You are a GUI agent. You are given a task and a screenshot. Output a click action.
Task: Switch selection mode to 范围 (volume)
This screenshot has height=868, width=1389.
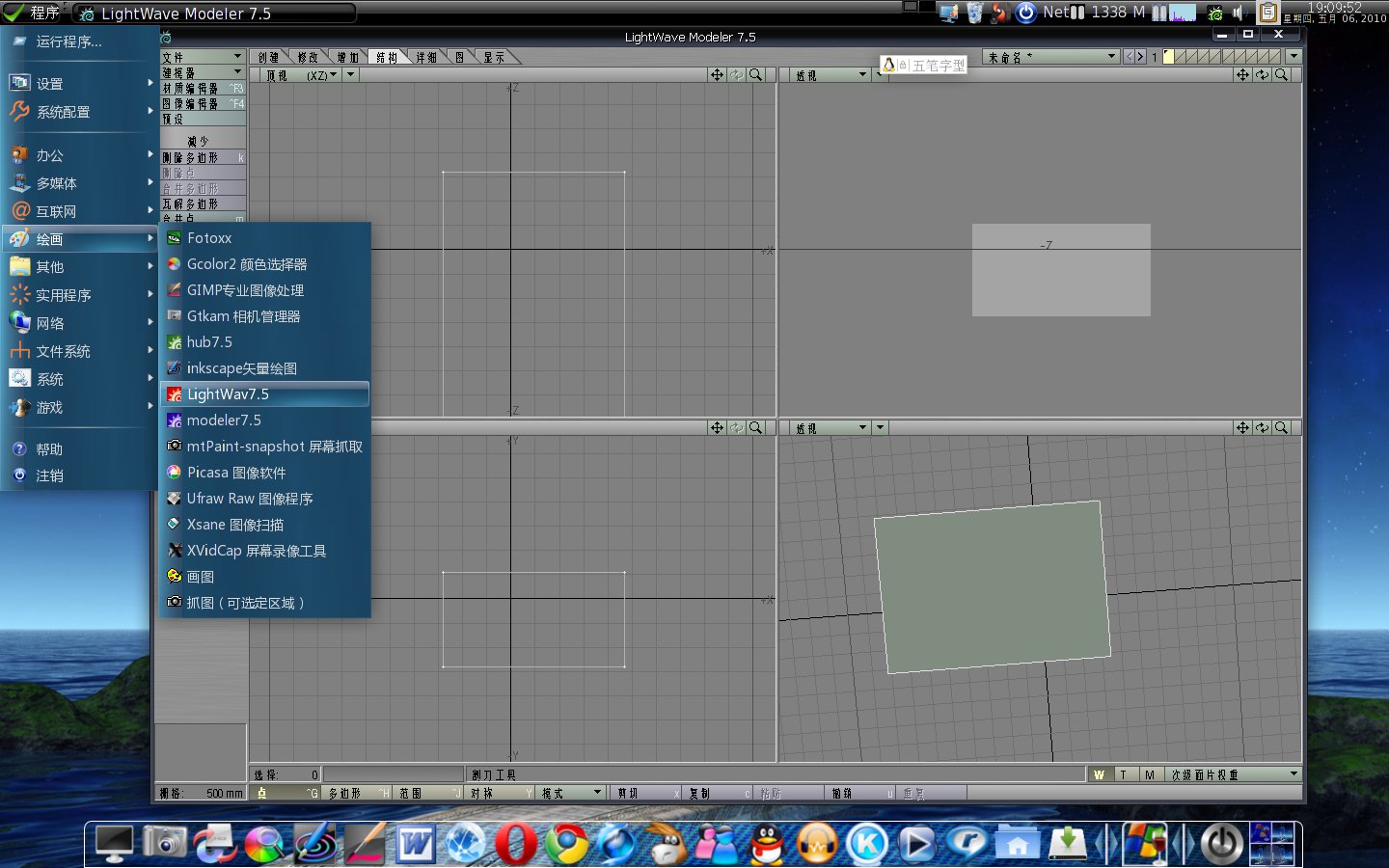point(429,793)
